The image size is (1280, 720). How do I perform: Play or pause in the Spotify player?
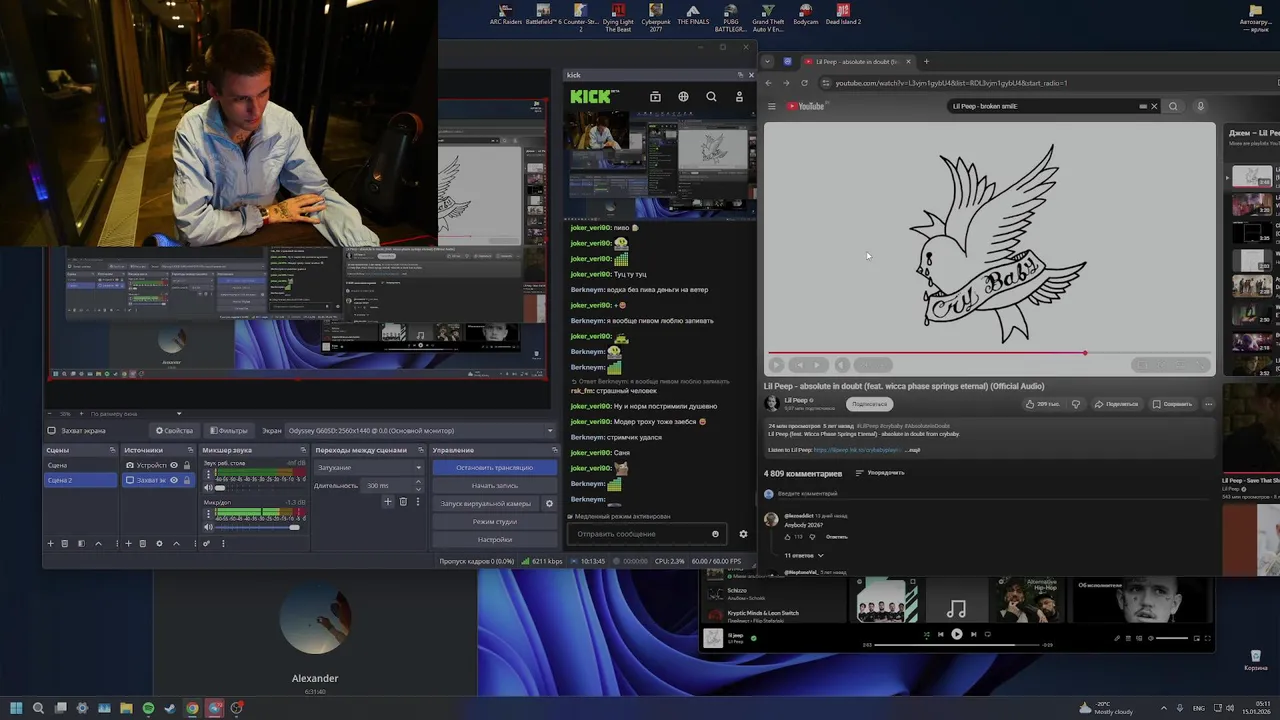pyautogui.click(x=957, y=634)
